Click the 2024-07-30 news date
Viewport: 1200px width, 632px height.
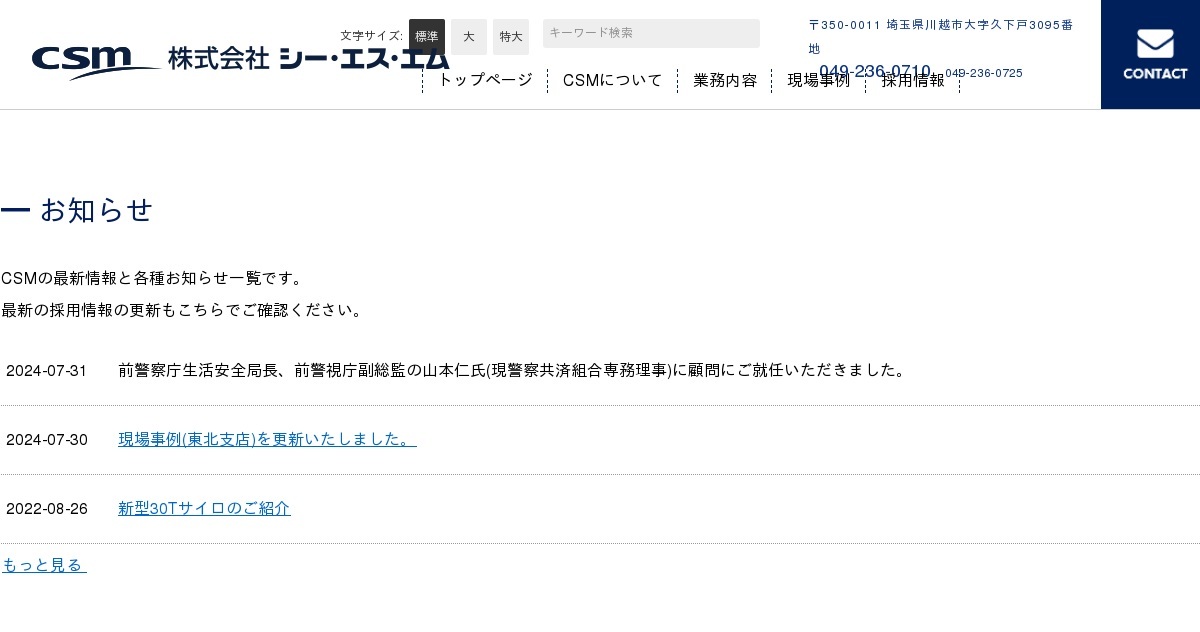47,440
